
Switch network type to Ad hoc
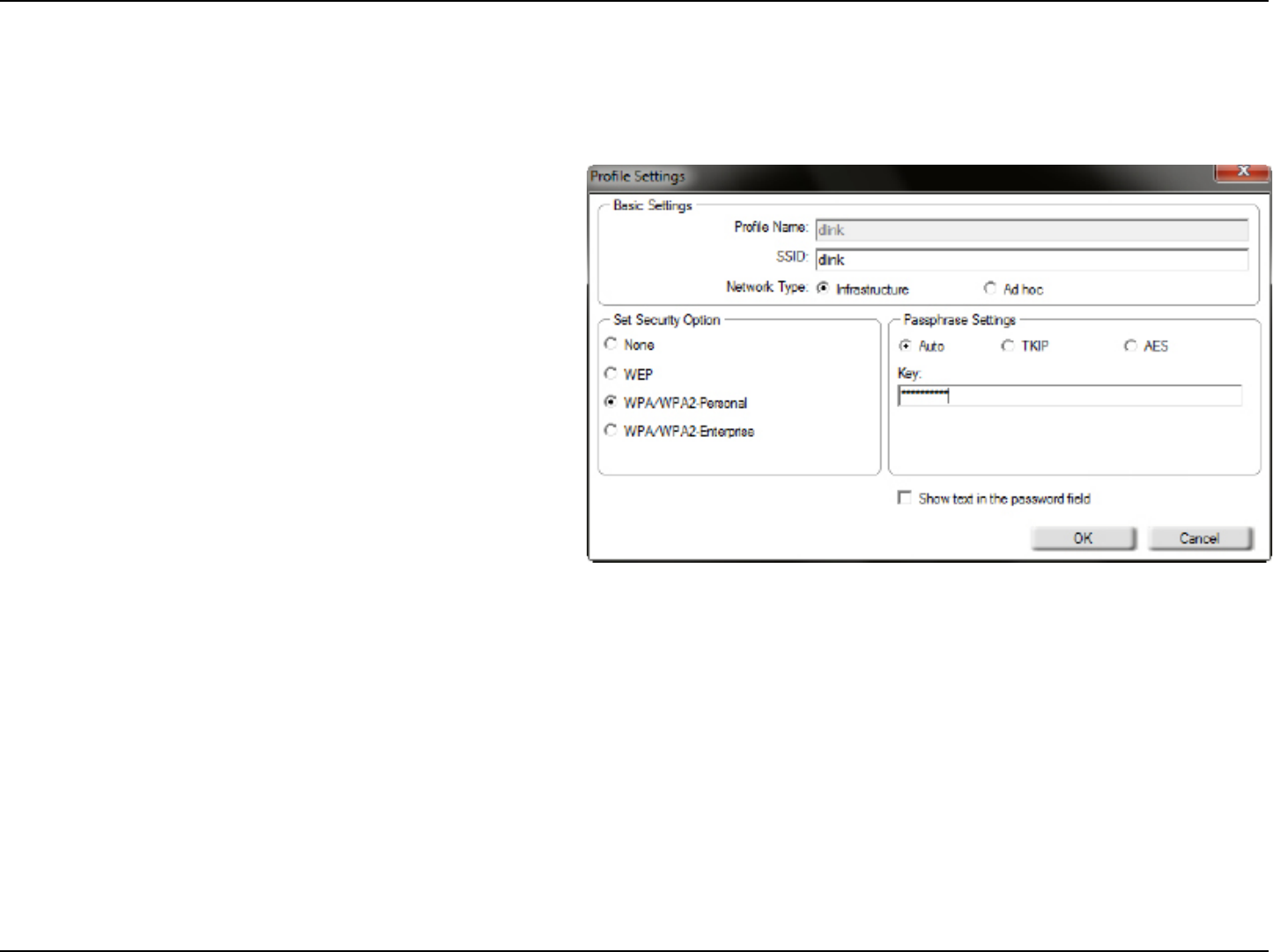tap(990, 288)
